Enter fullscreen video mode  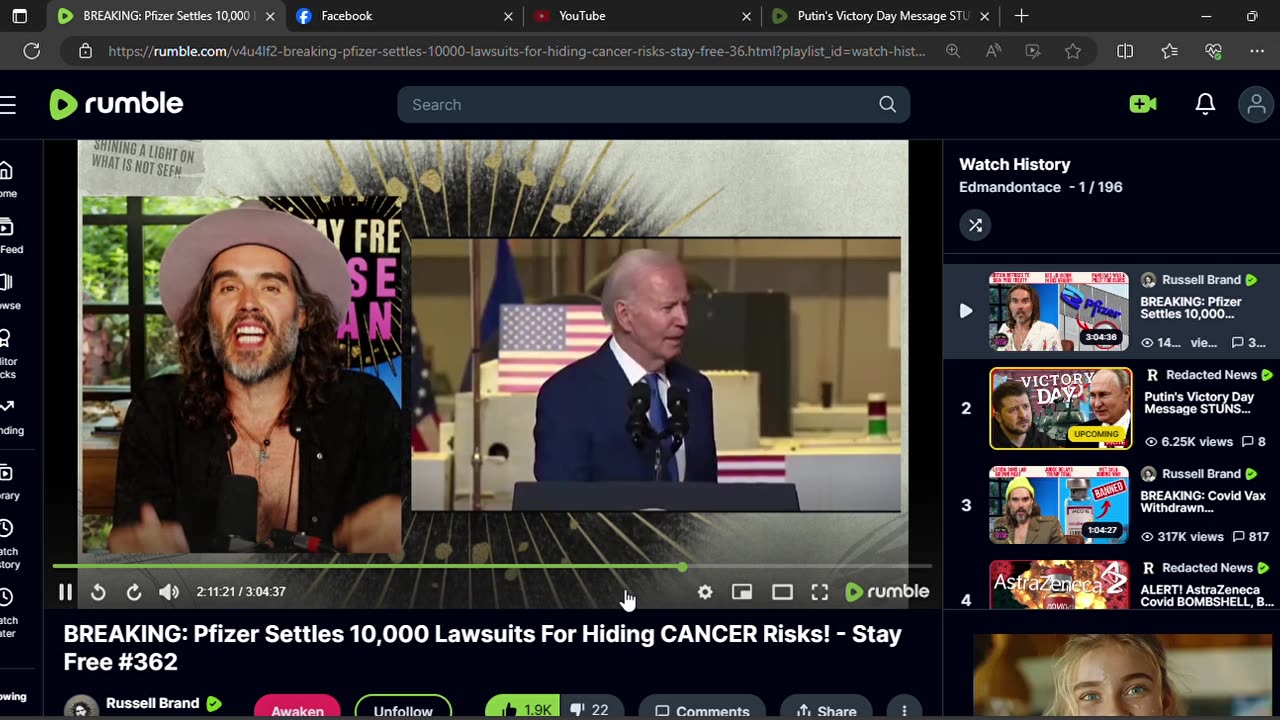click(819, 592)
